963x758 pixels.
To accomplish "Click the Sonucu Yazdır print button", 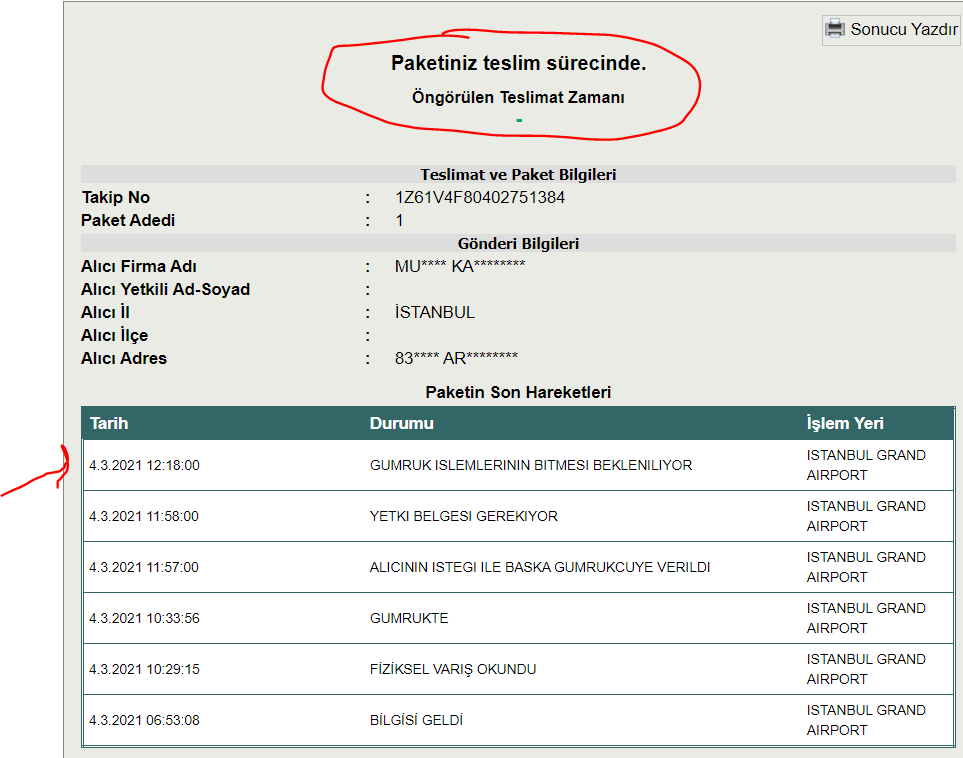I will click(891, 29).
